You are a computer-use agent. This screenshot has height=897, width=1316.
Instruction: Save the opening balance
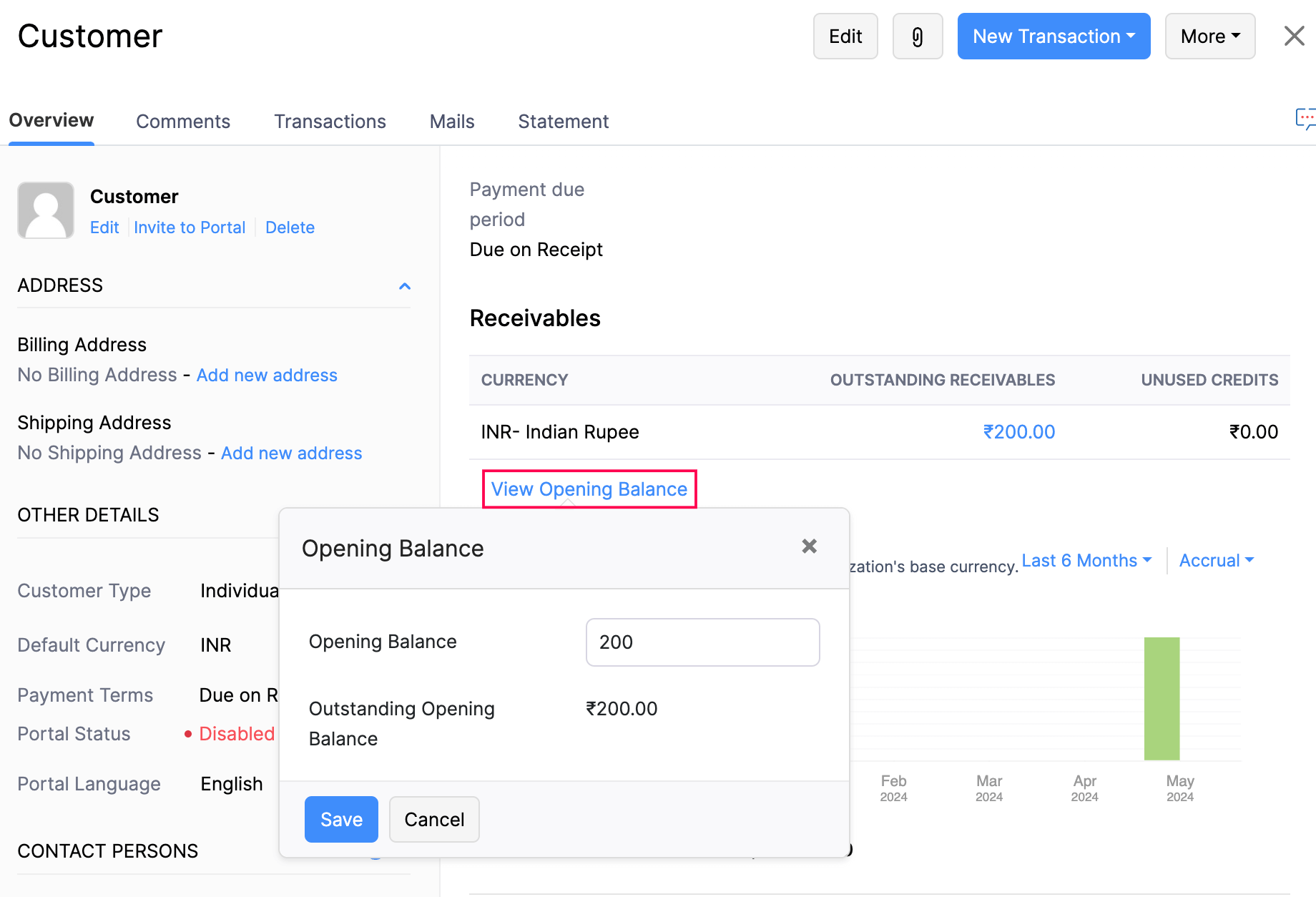point(341,819)
